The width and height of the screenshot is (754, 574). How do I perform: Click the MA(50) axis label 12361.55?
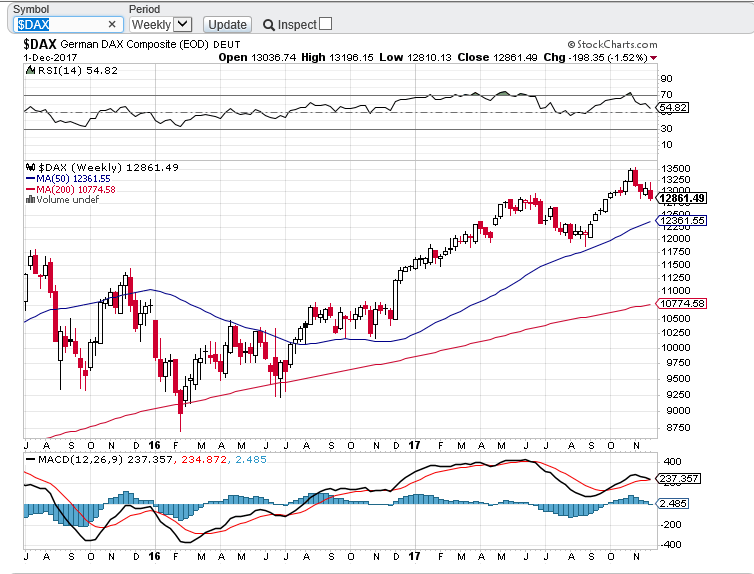681,221
